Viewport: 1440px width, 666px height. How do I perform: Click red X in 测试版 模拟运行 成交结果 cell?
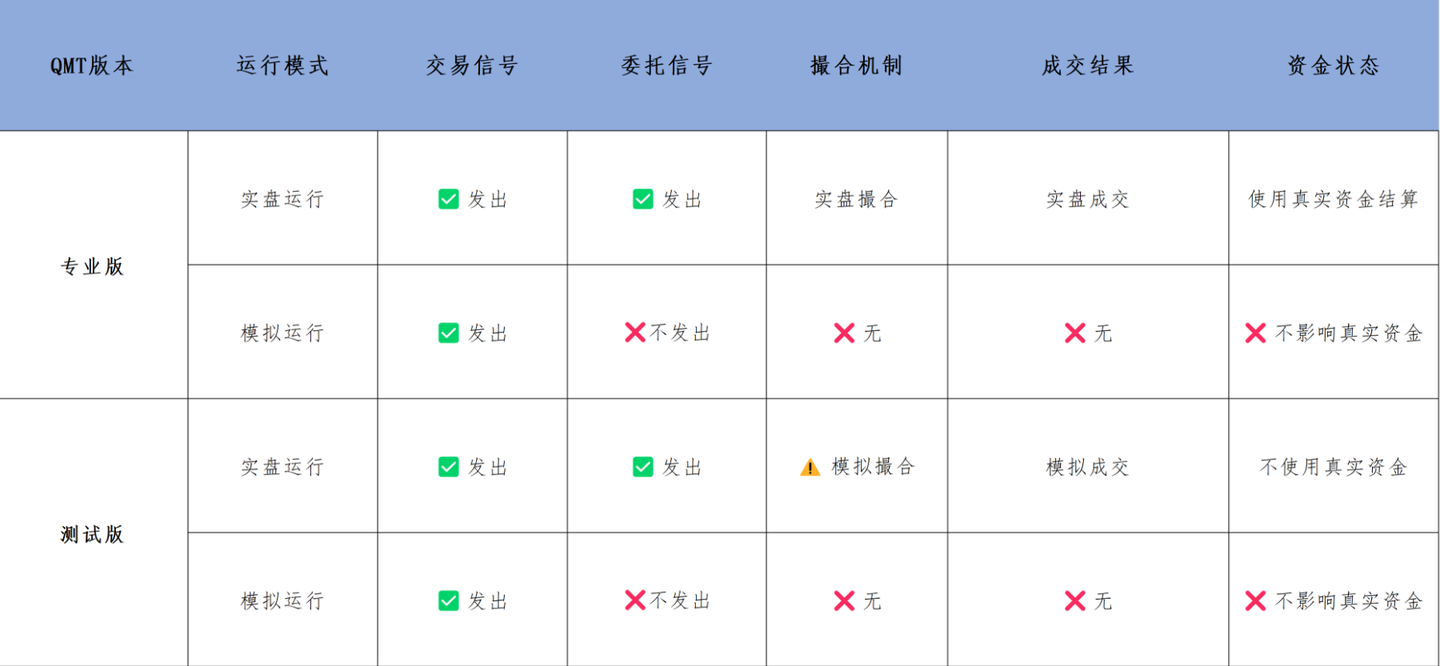pos(1075,601)
